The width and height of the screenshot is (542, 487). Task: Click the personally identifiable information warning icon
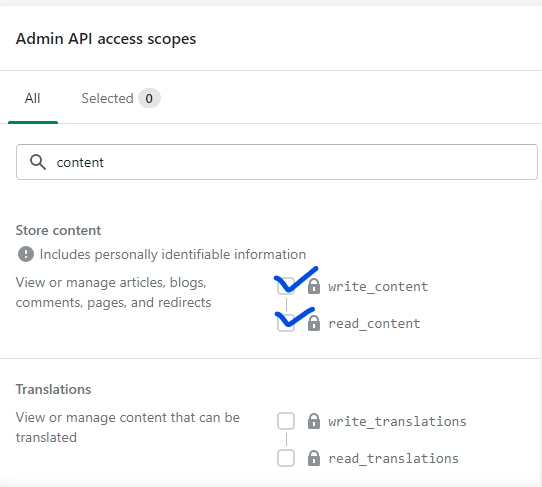coord(26,254)
